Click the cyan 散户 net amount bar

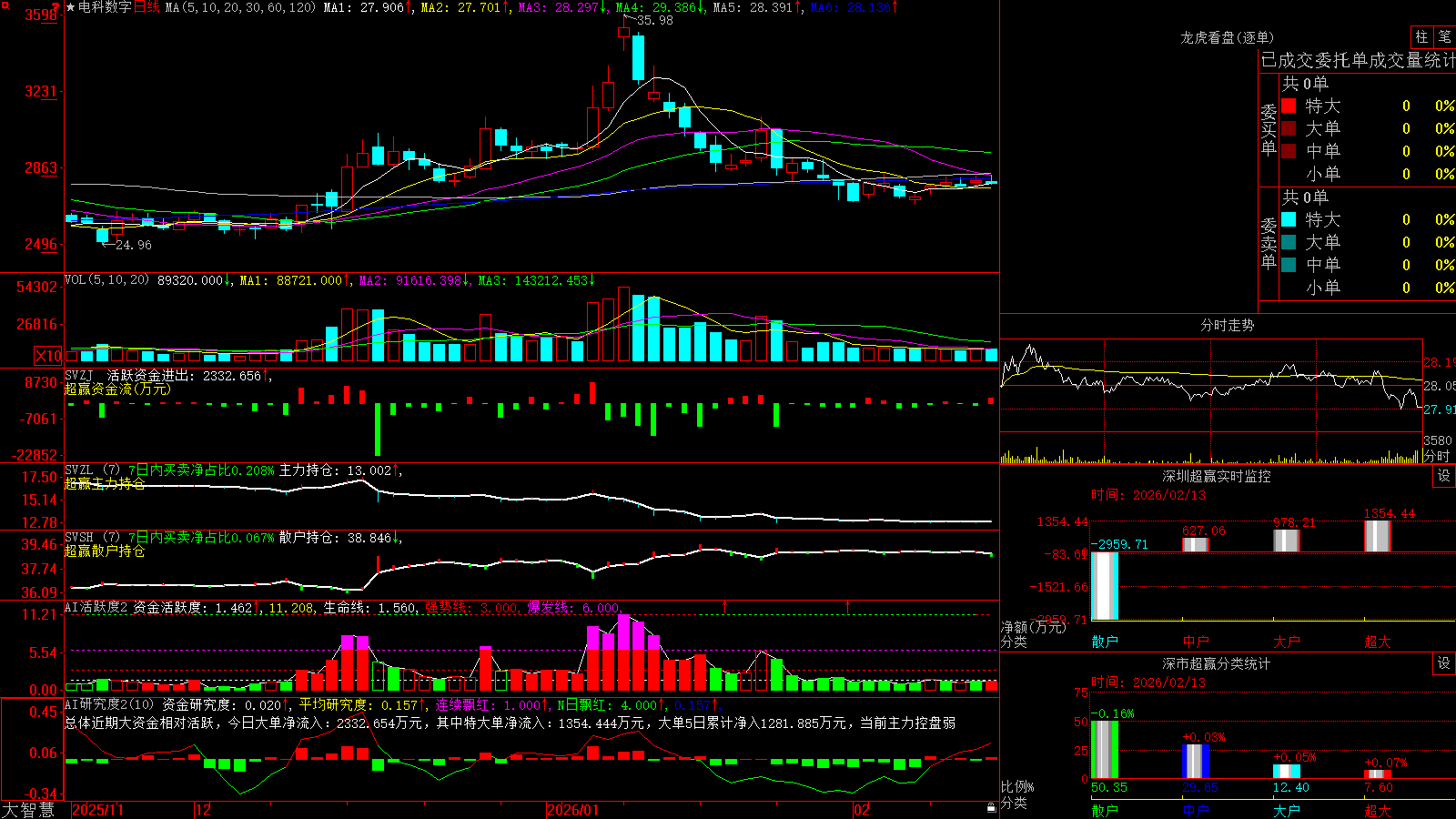(1105, 586)
